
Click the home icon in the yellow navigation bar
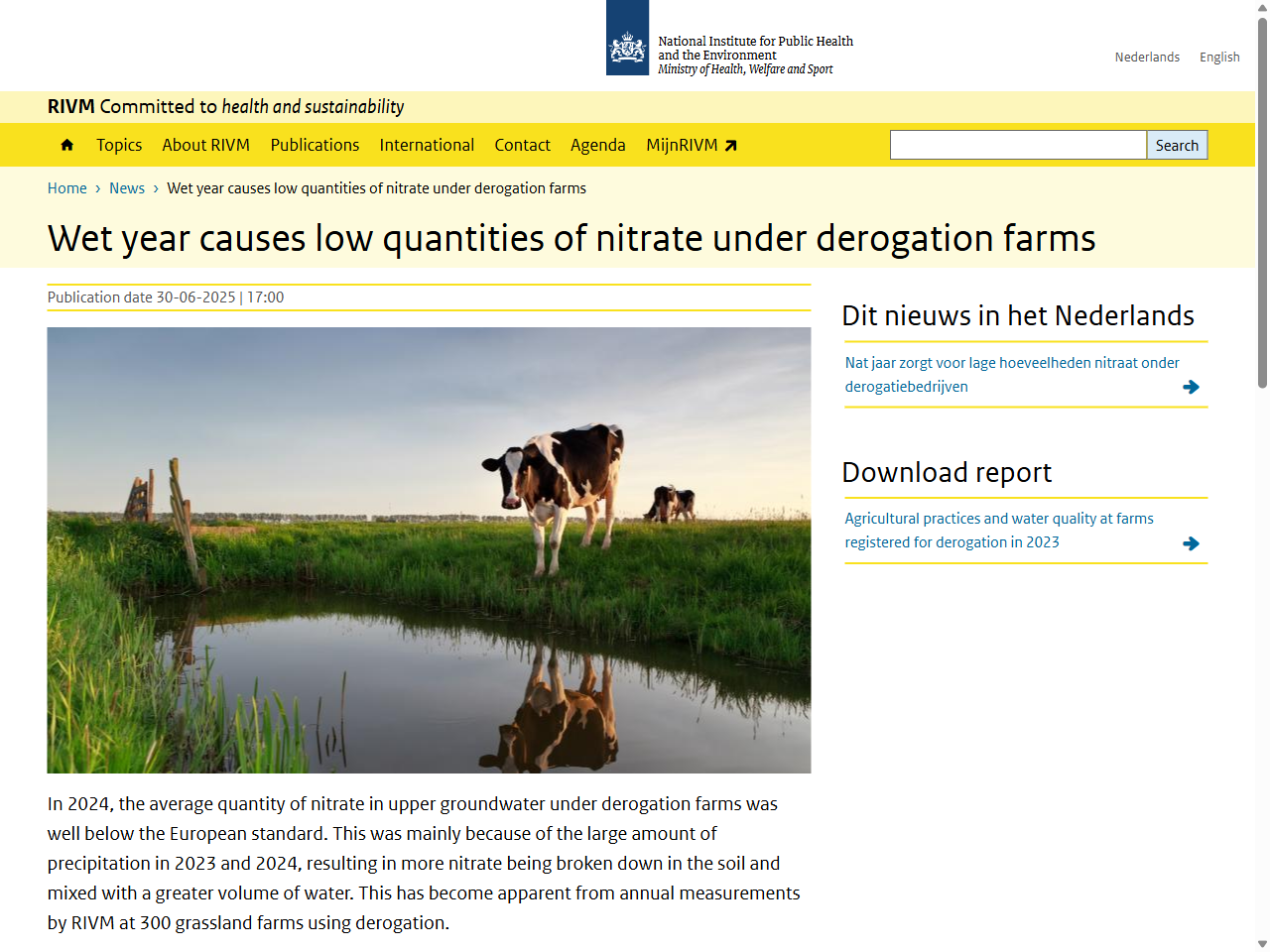point(65,145)
